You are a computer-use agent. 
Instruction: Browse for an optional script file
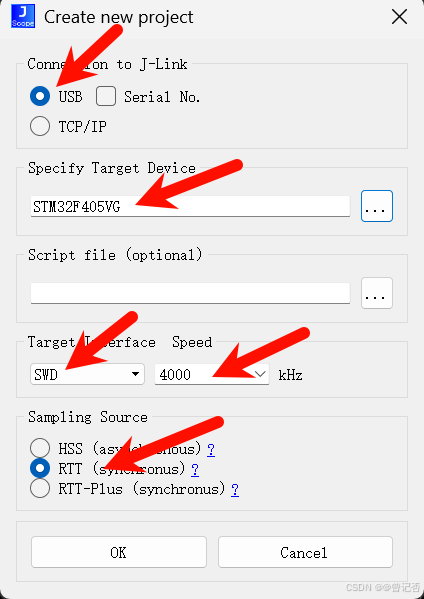click(377, 293)
